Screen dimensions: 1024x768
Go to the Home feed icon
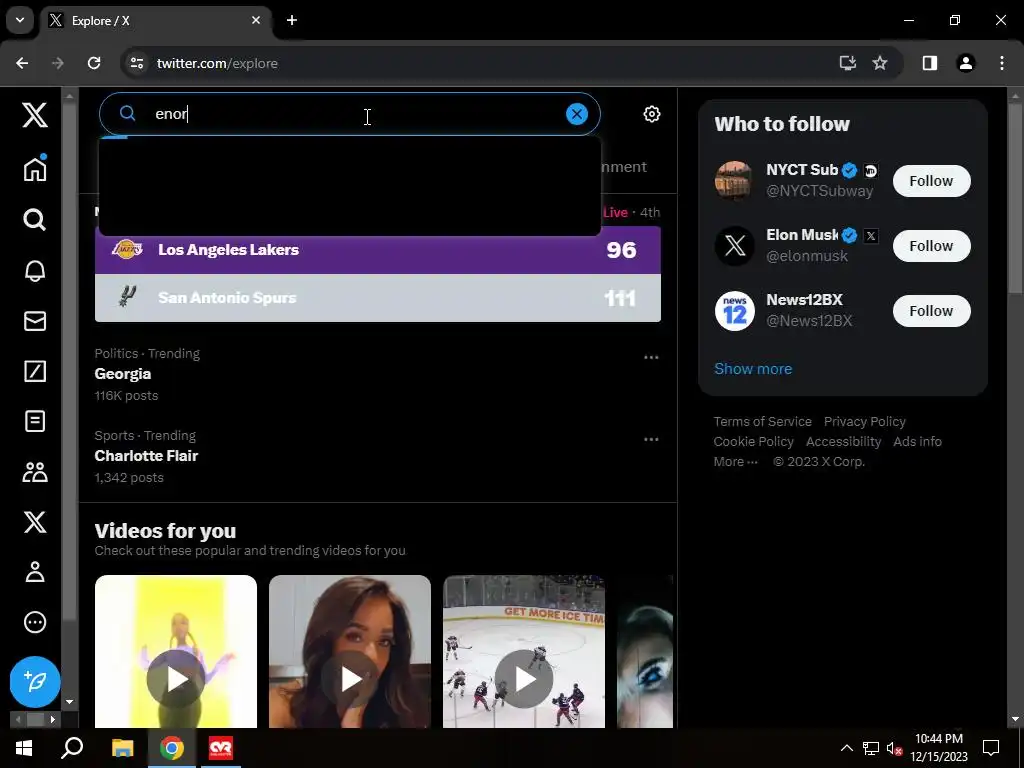[35, 168]
